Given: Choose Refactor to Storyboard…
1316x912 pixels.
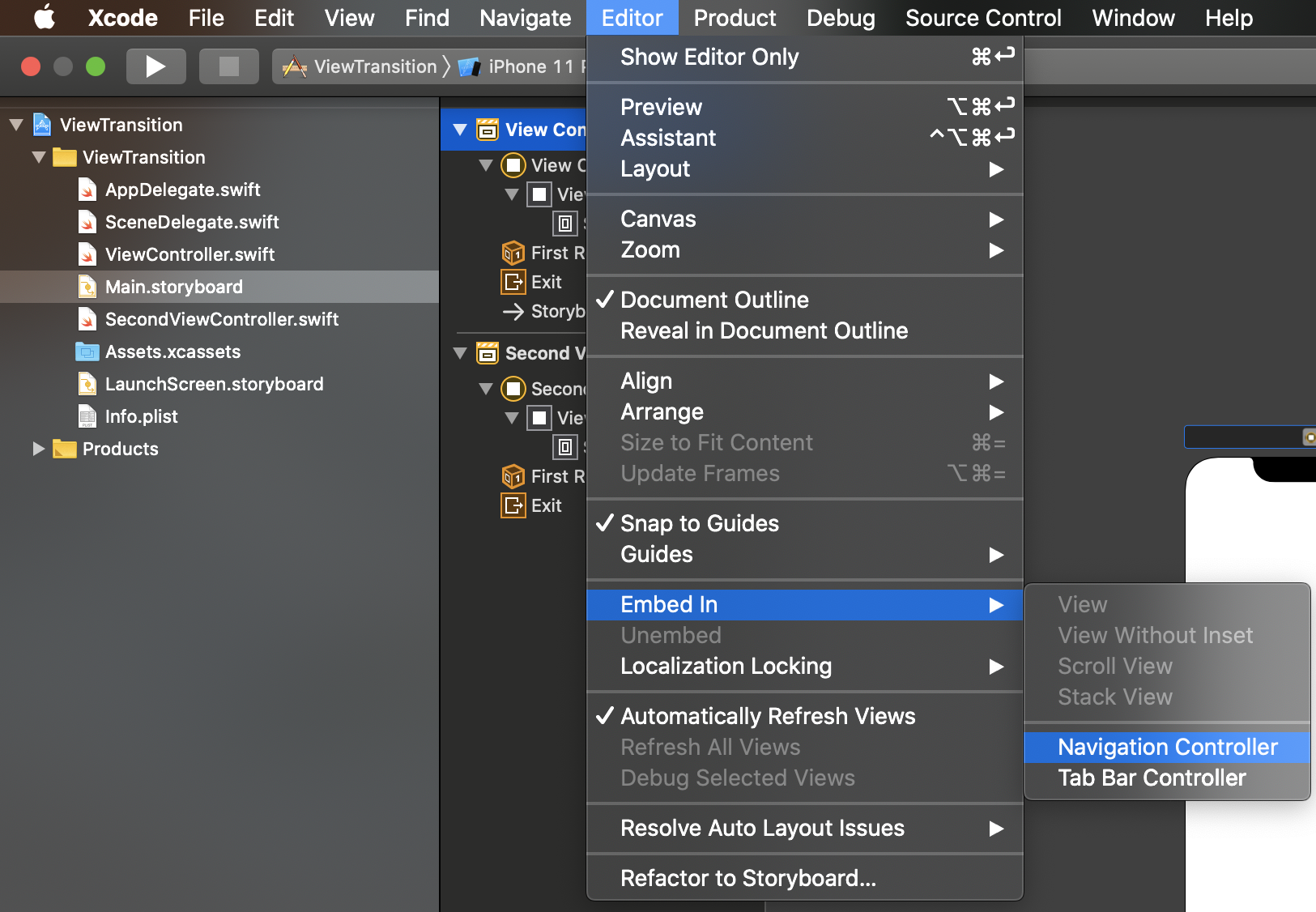Looking at the screenshot, I should coord(805,878).
